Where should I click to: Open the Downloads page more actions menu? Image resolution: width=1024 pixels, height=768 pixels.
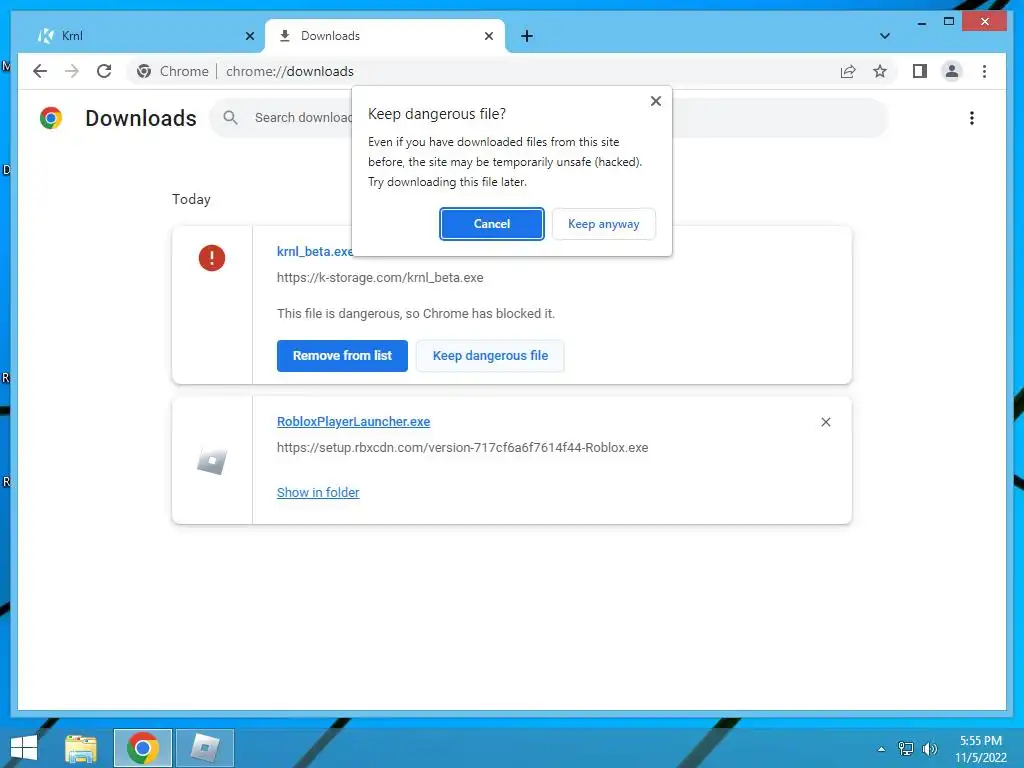coord(972,118)
